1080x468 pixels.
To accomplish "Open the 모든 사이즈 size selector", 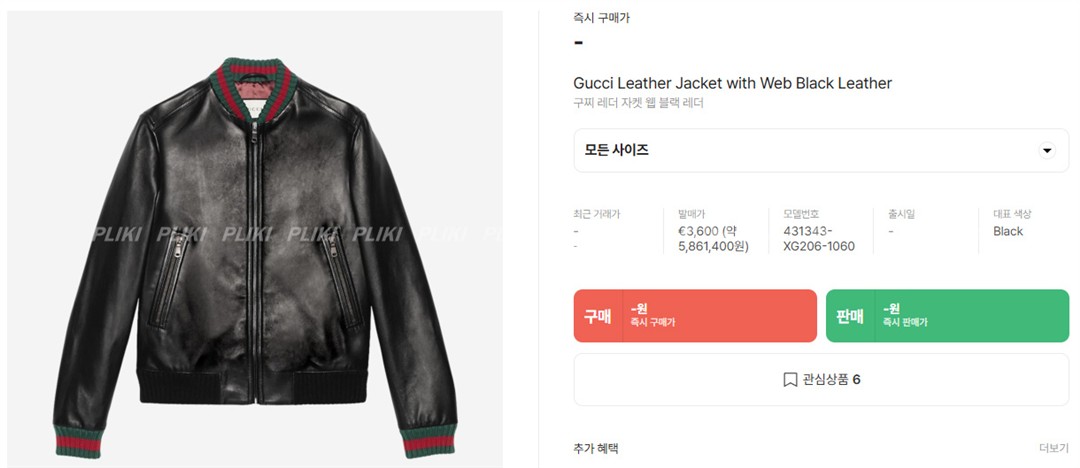I will coord(821,150).
